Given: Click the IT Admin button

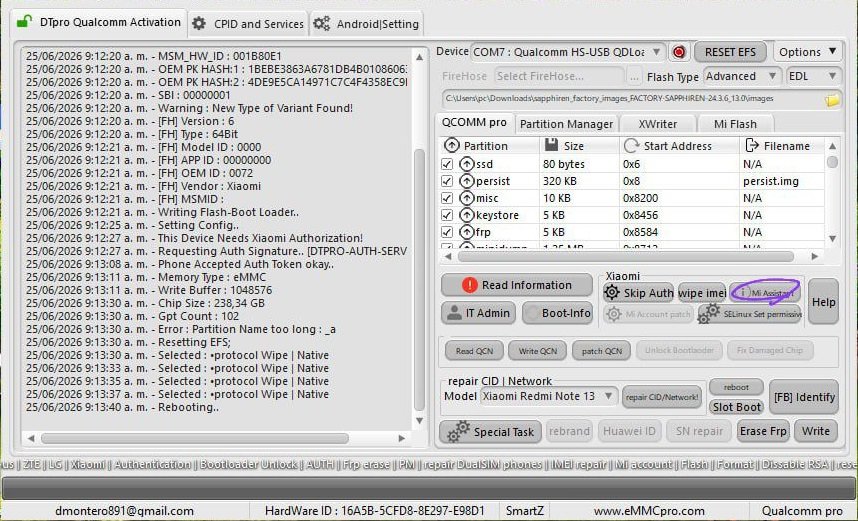Looking at the screenshot, I should [478, 313].
